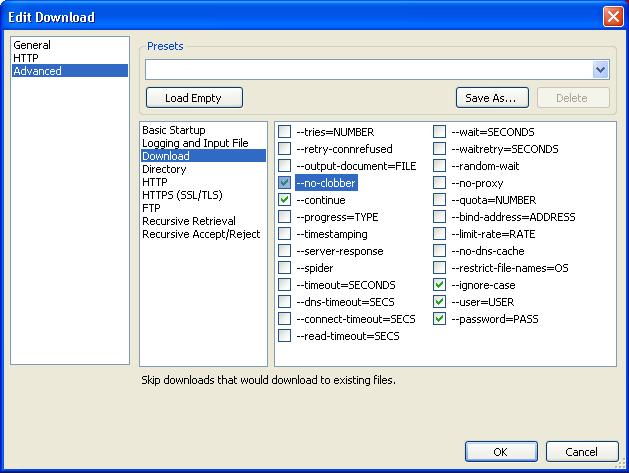Uncheck the --password=PASS checkbox
Screen dimensions: 629x473
click(440, 319)
